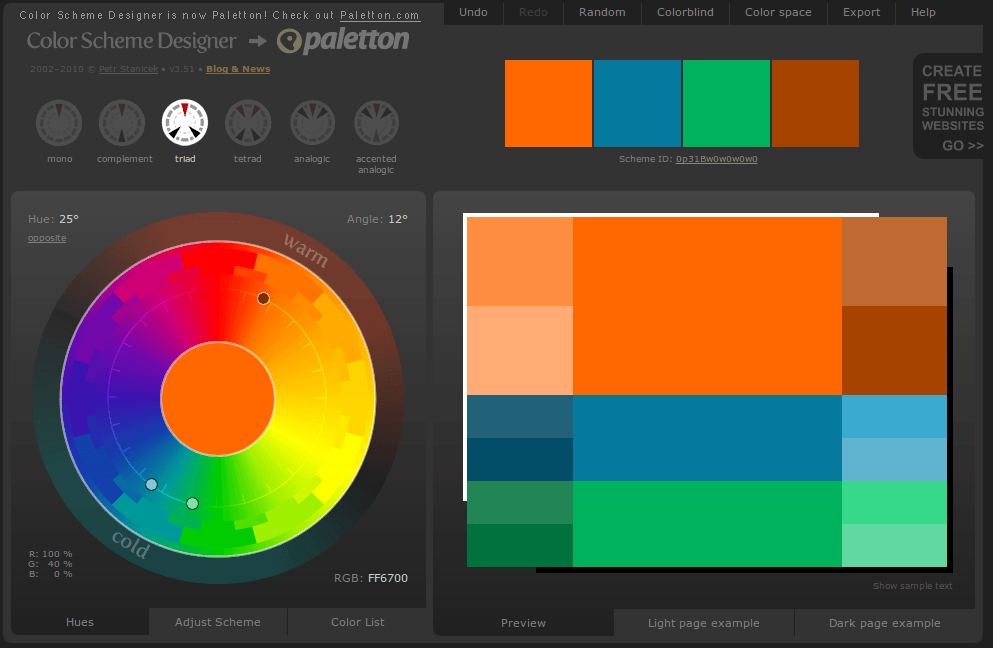The width and height of the screenshot is (993, 648).
Task: Select the analogic scheme icon
Action: (x=312, y=123)
